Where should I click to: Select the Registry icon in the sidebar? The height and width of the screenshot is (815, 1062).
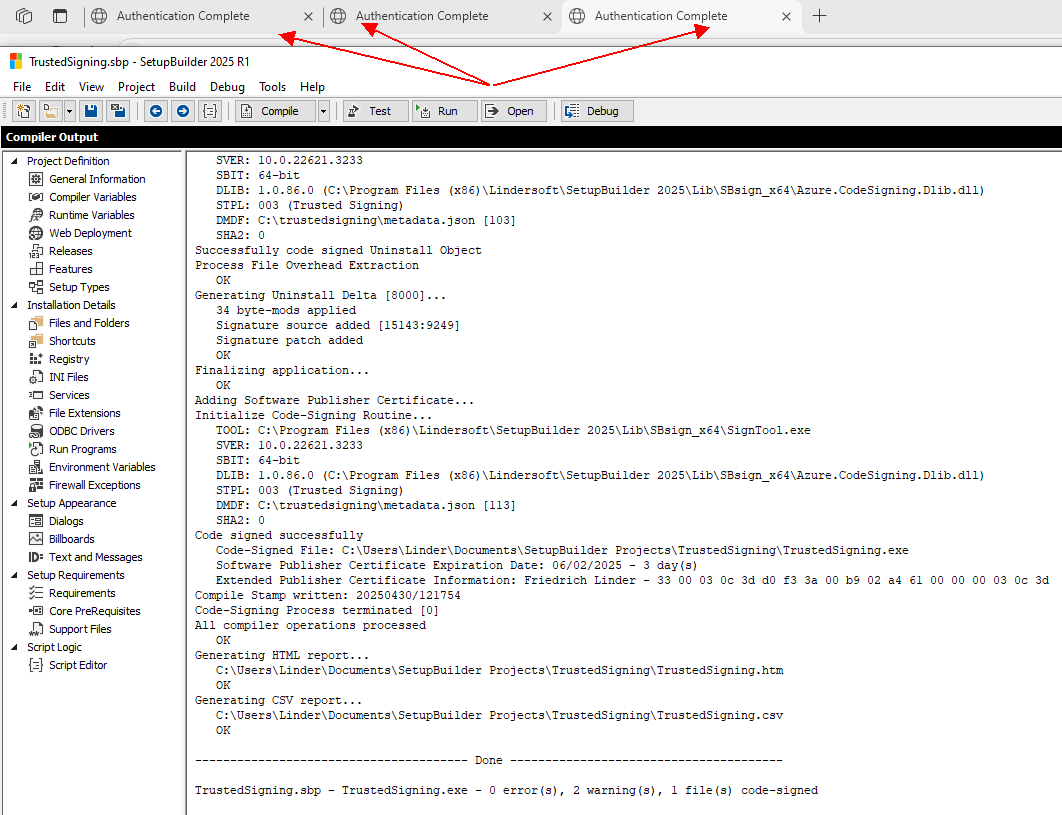coord(37,359)
